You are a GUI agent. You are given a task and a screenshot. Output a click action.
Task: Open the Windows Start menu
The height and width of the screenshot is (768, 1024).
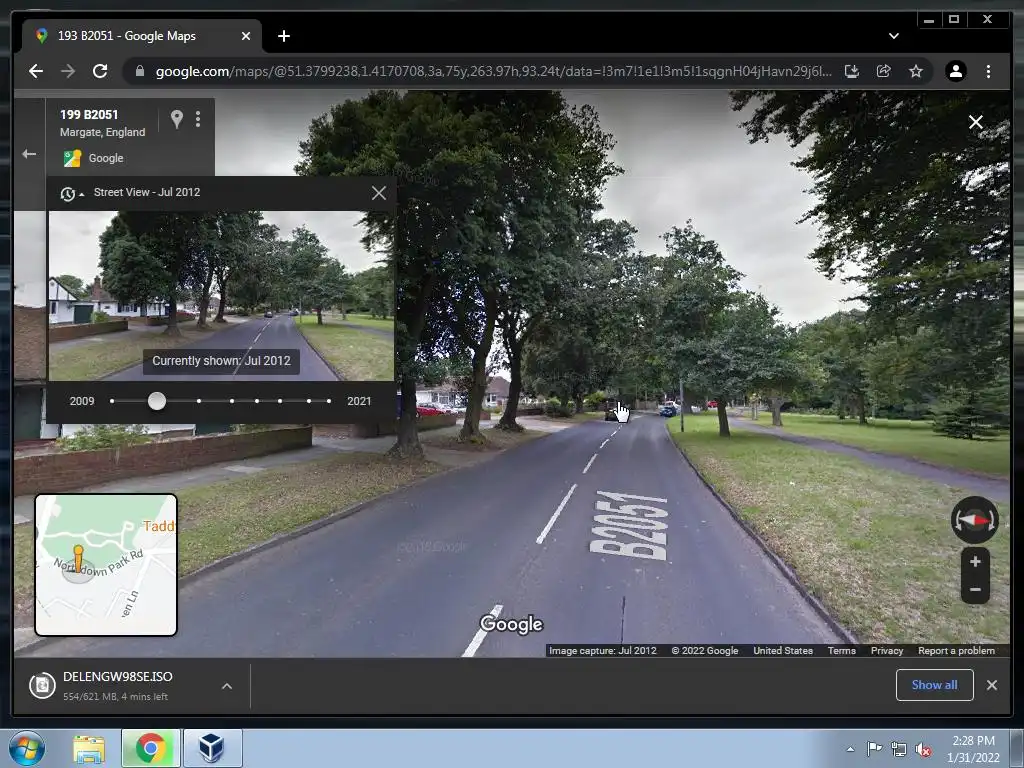[27, 748]
